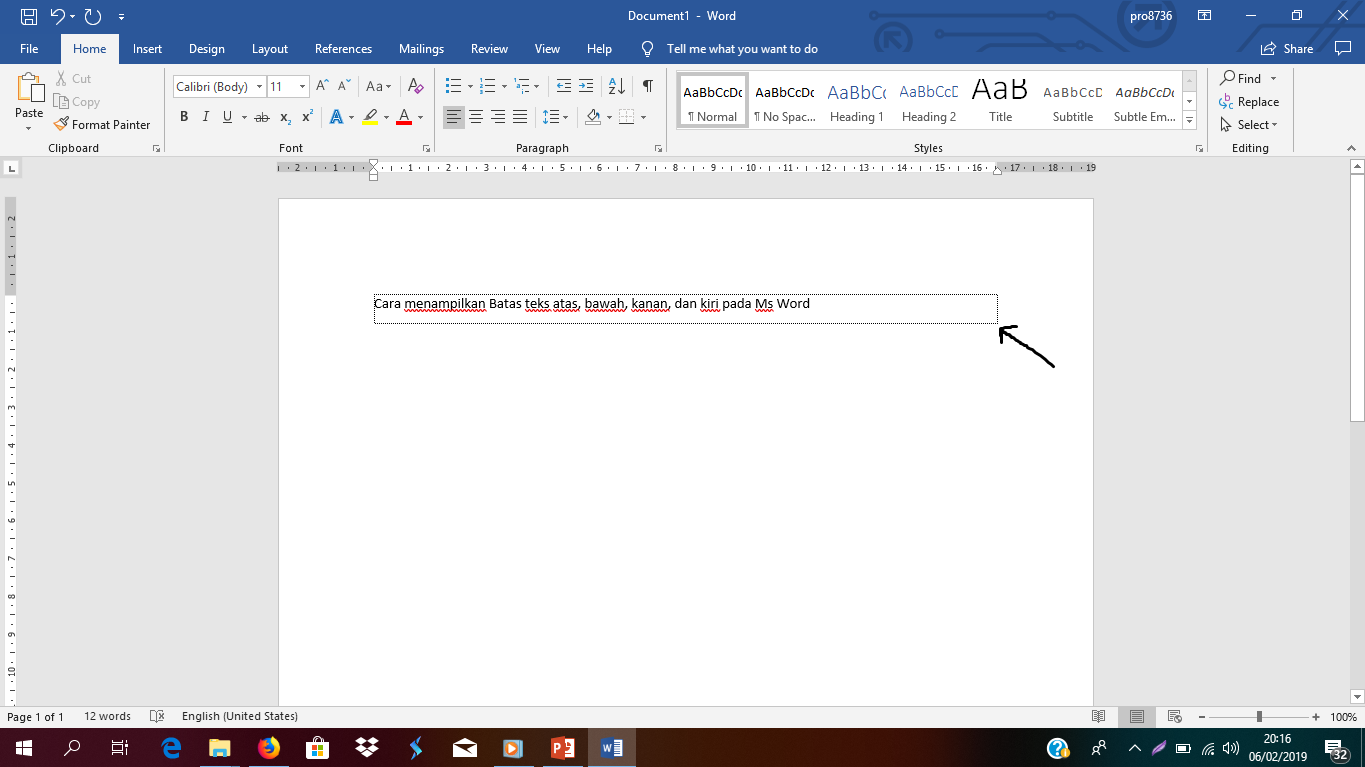Expand the Styles gallery More arrow
Screen dimensions: 1365x767
[1189, 121]
